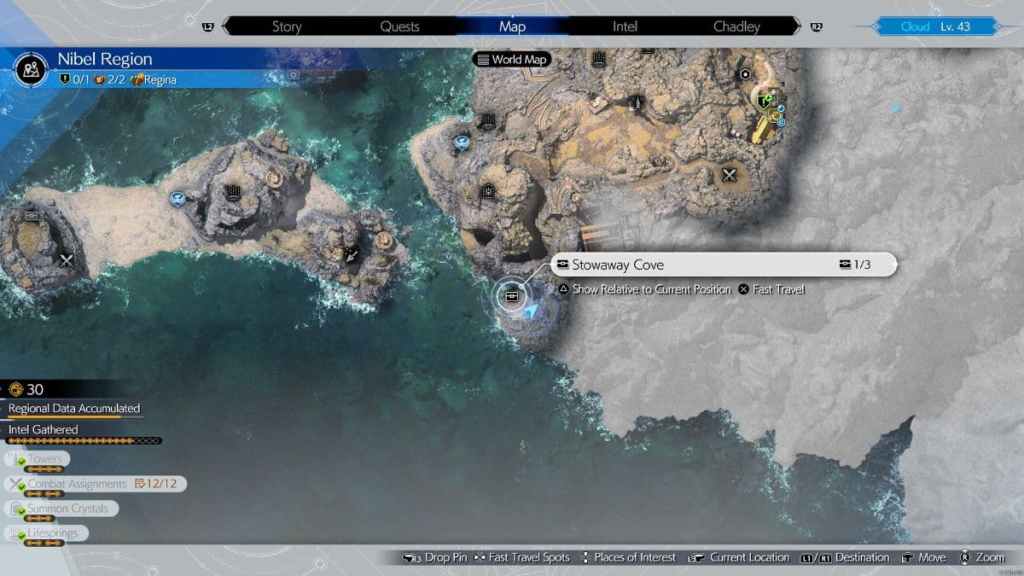Image resolution: width=1024 pixels, height=576 pixels.
Task: Click Fast Travel for Stowaway Cove
Action: [771, 289]
